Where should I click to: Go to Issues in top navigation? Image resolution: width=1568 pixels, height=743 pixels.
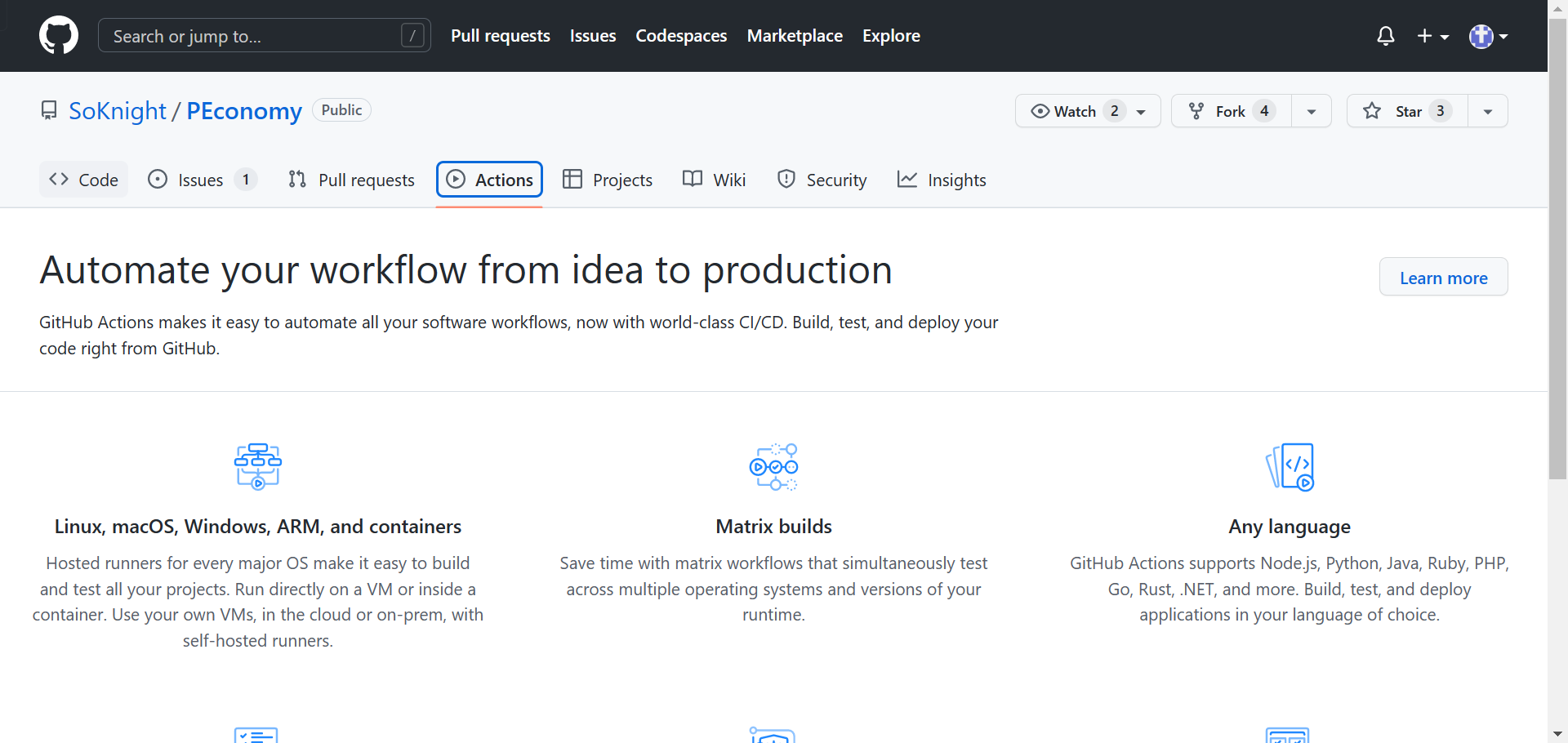(x=593, y=36)
